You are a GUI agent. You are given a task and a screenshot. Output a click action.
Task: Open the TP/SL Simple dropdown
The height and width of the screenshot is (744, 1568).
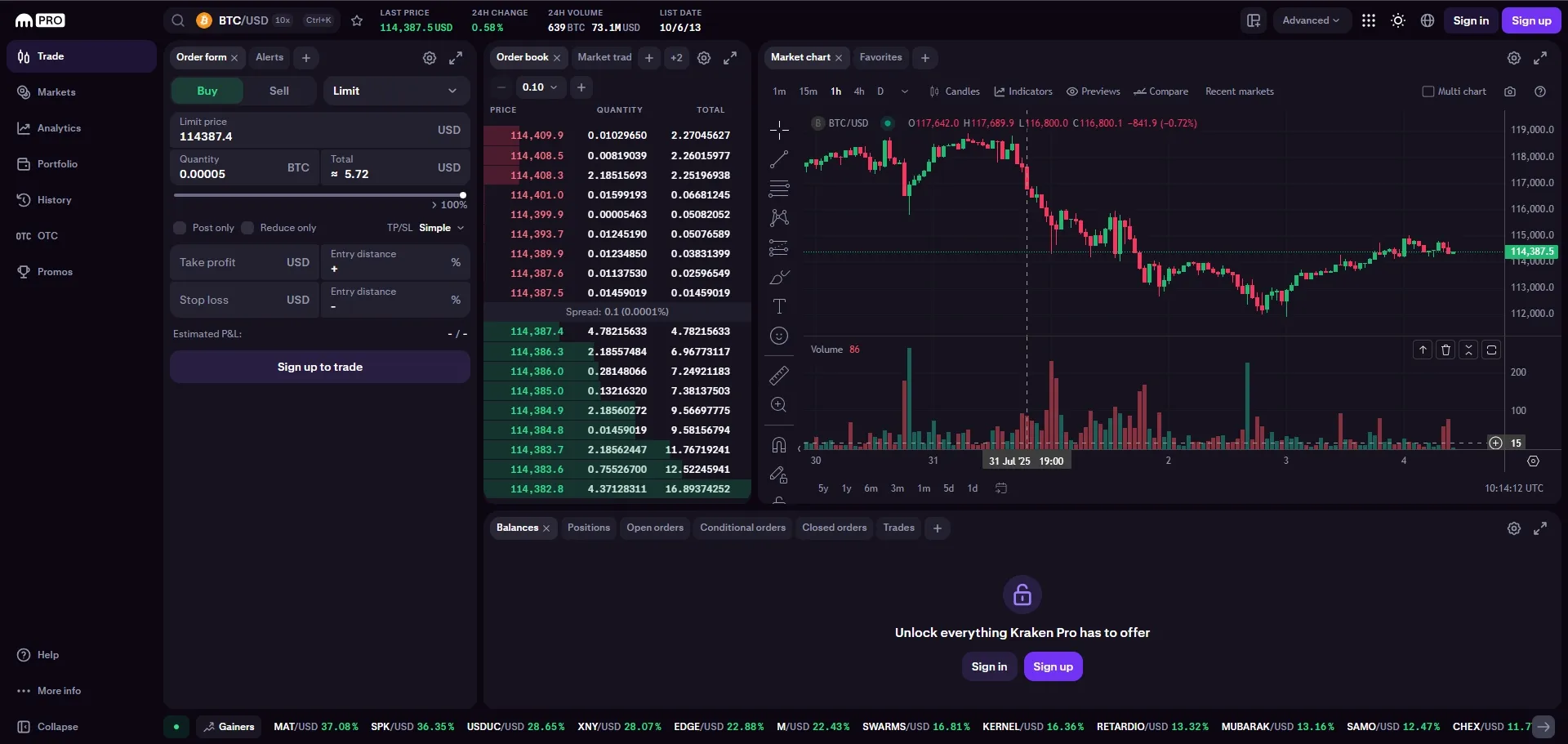442,228
